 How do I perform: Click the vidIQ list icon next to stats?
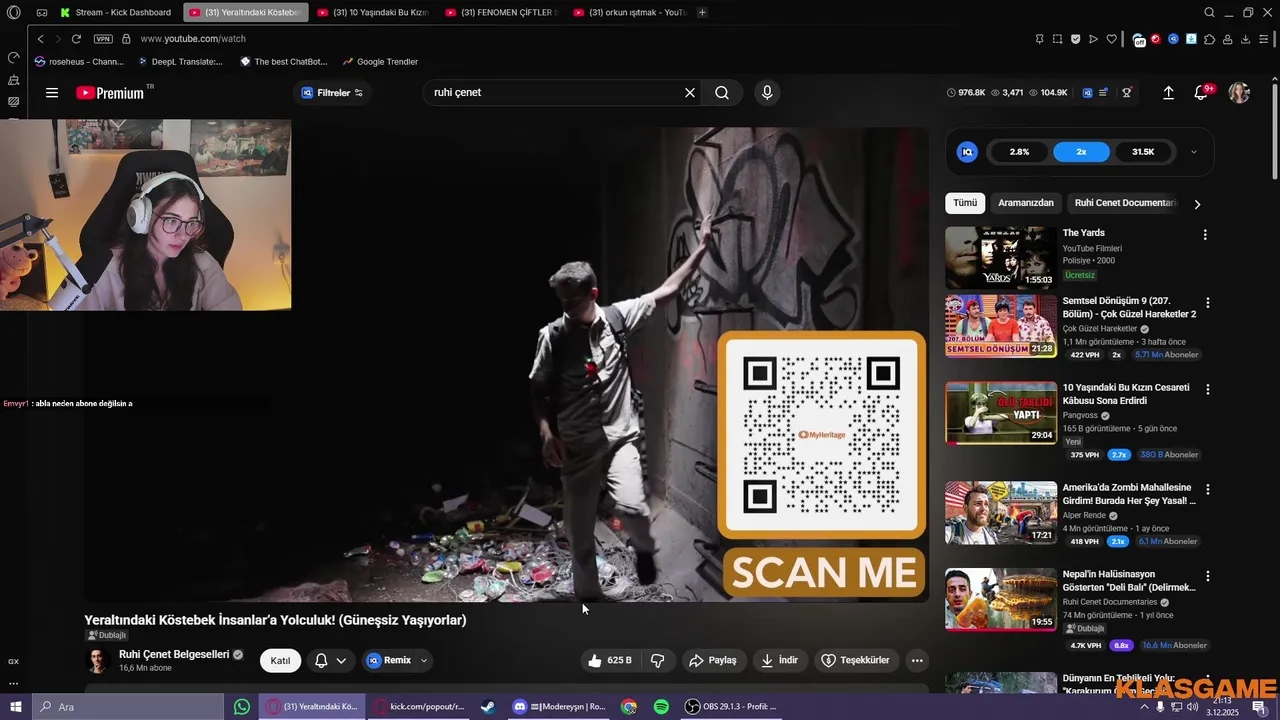(x=1103, y=93)
